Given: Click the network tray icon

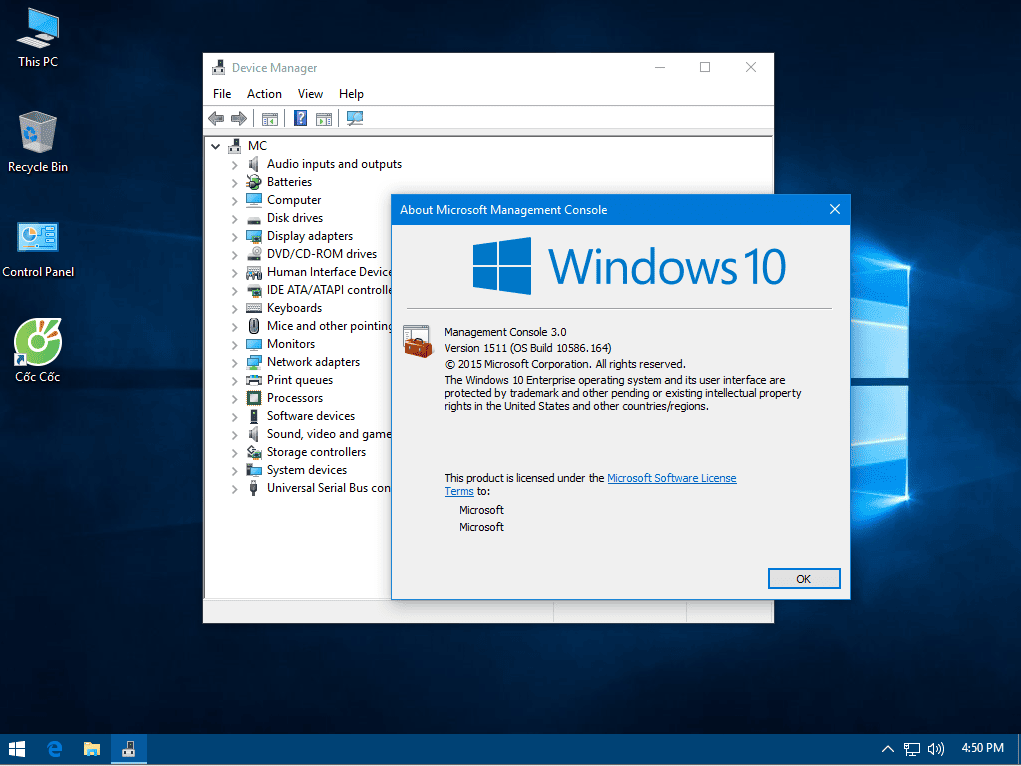Looking at the screenshot, I should coord(912,749).
